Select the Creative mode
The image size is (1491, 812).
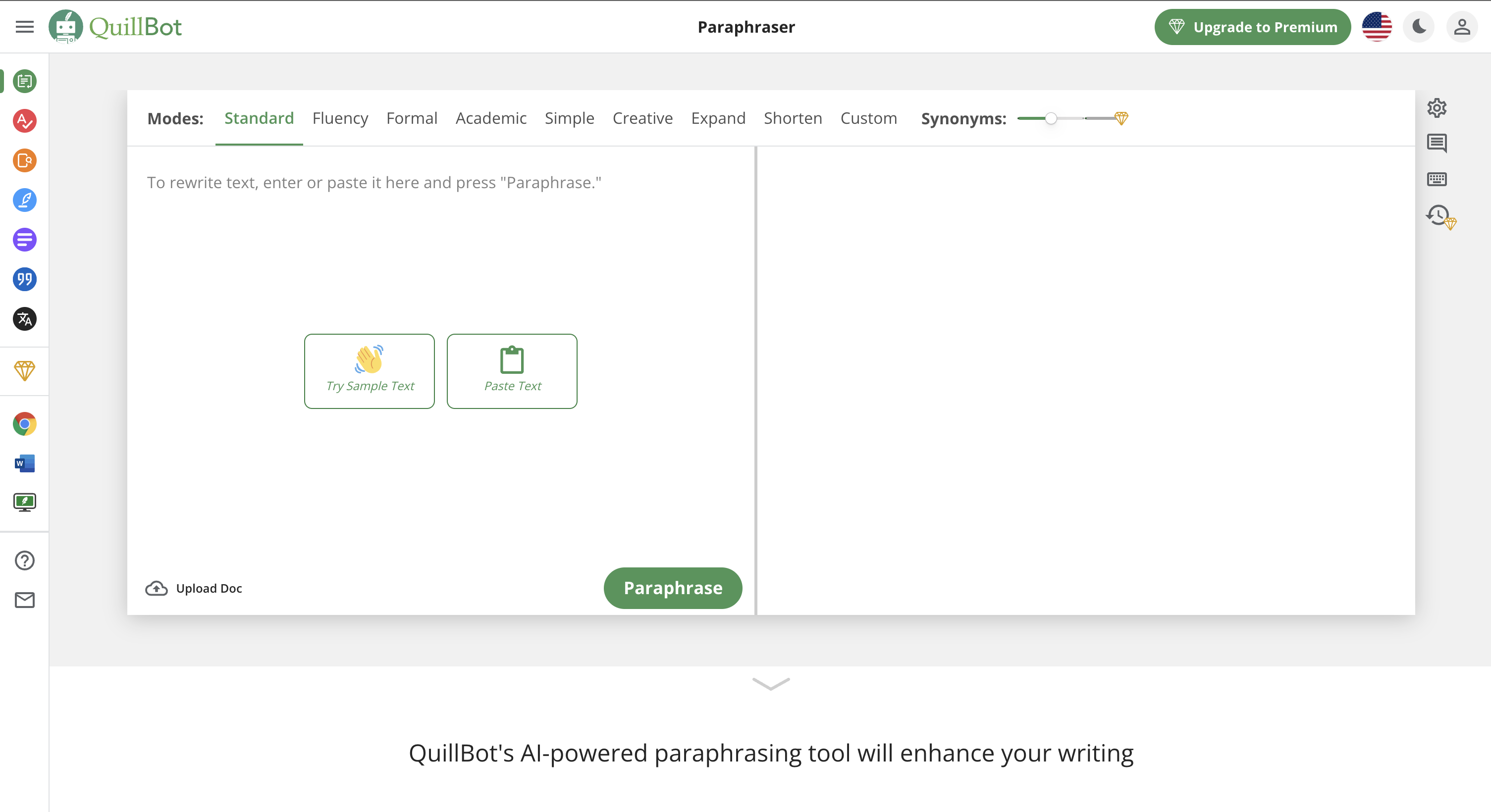tap(642, 118)
